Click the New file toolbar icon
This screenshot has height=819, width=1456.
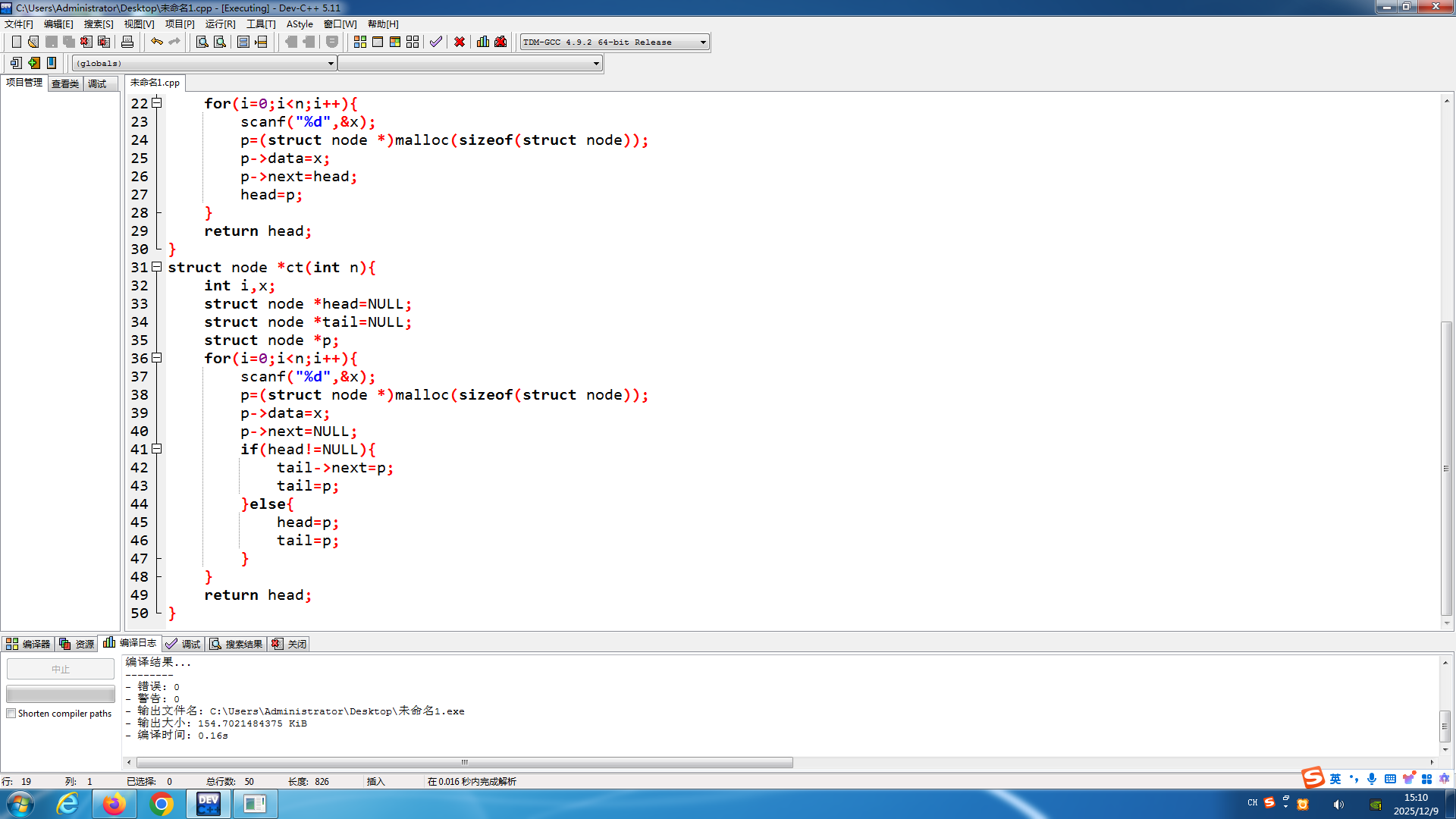coord(16,42)
